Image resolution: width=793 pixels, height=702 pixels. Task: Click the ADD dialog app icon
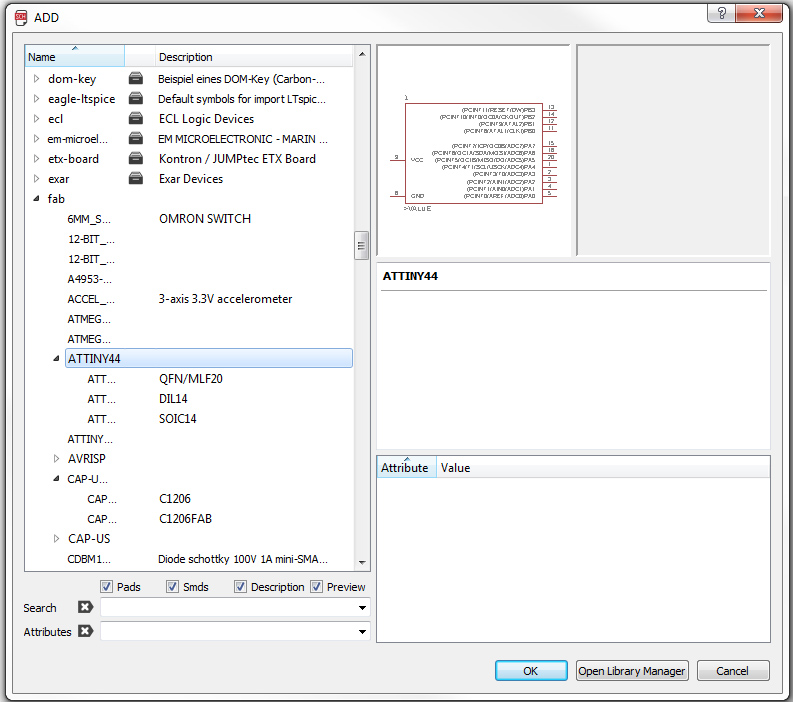pos(21,18)
